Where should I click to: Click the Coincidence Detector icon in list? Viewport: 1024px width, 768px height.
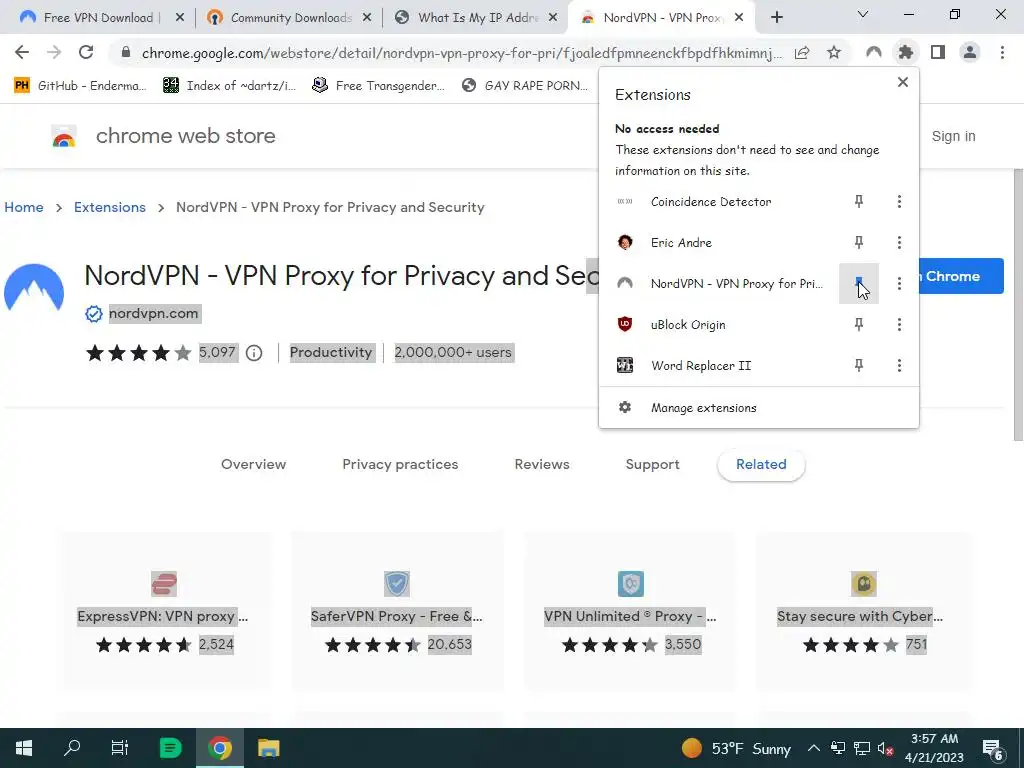click(625, 201)
